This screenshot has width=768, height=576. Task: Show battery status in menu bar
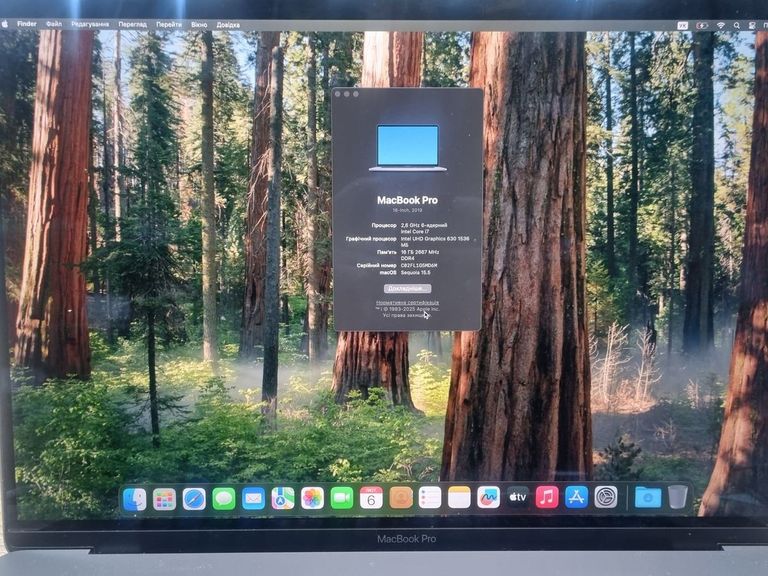pos(702,25)
